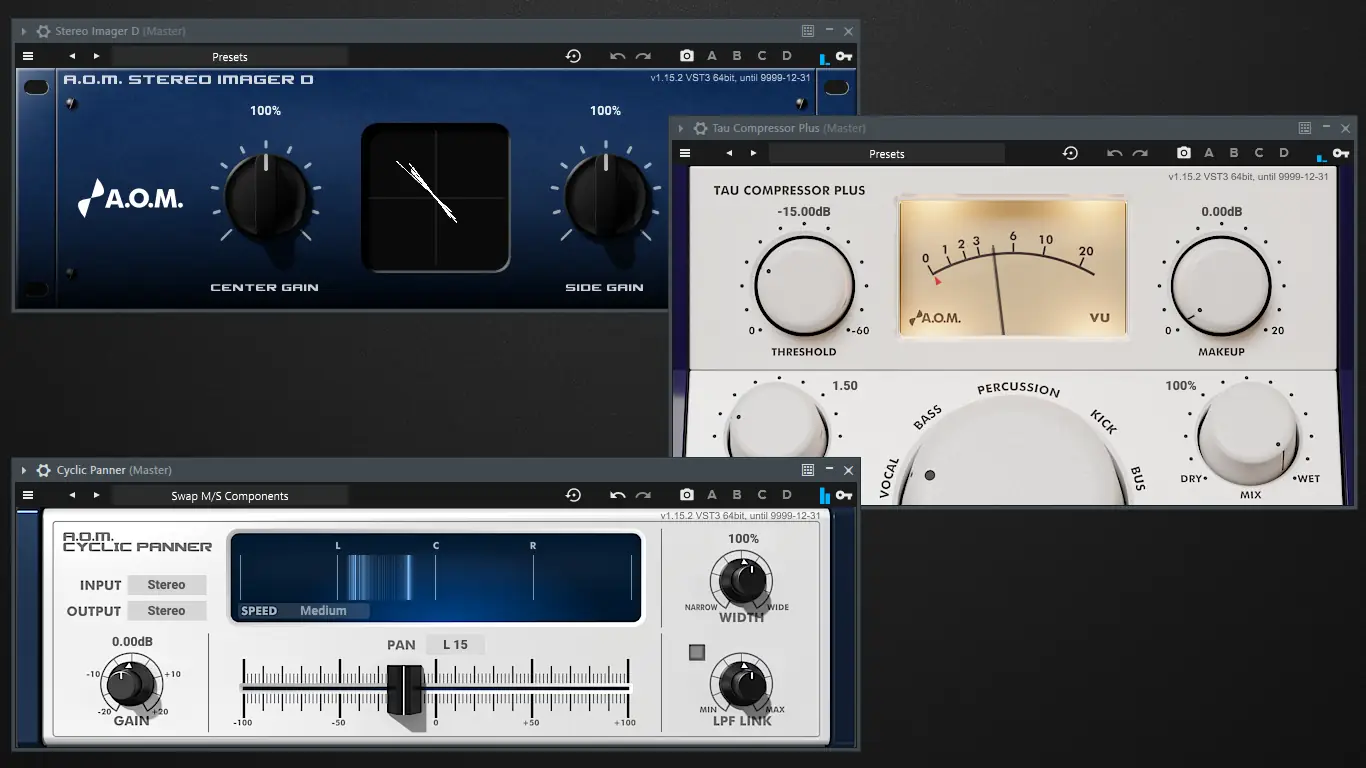1366x768 pixels.
Task: Select compare slot A in Stereo Imager D
Action: pyautogui.click(x=712, y=56)
